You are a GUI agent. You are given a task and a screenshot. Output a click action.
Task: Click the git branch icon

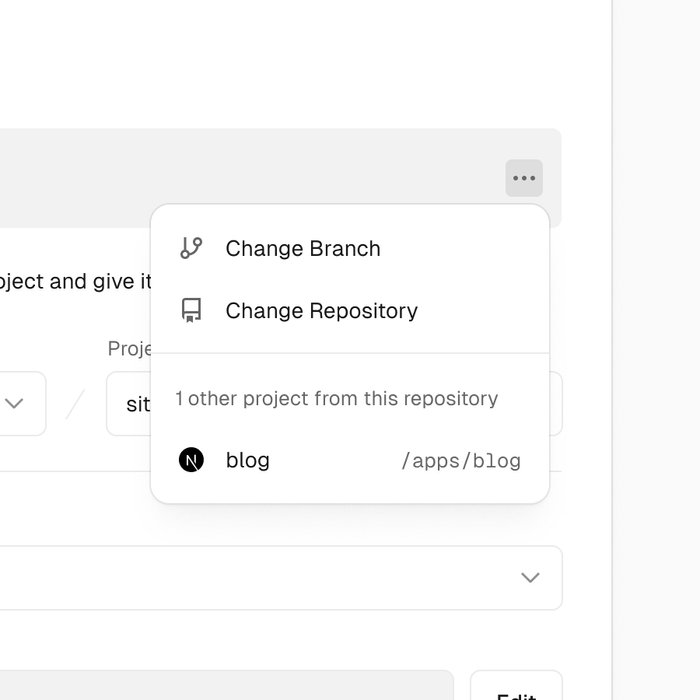coord(191,248)
